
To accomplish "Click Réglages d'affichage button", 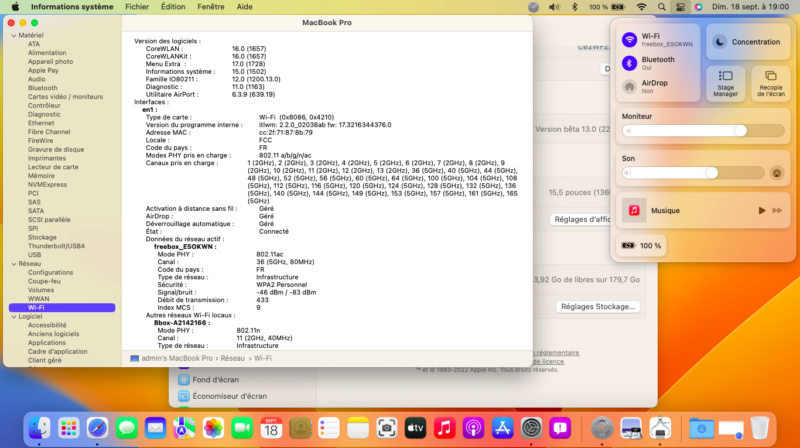I will (x=582, y=219).
